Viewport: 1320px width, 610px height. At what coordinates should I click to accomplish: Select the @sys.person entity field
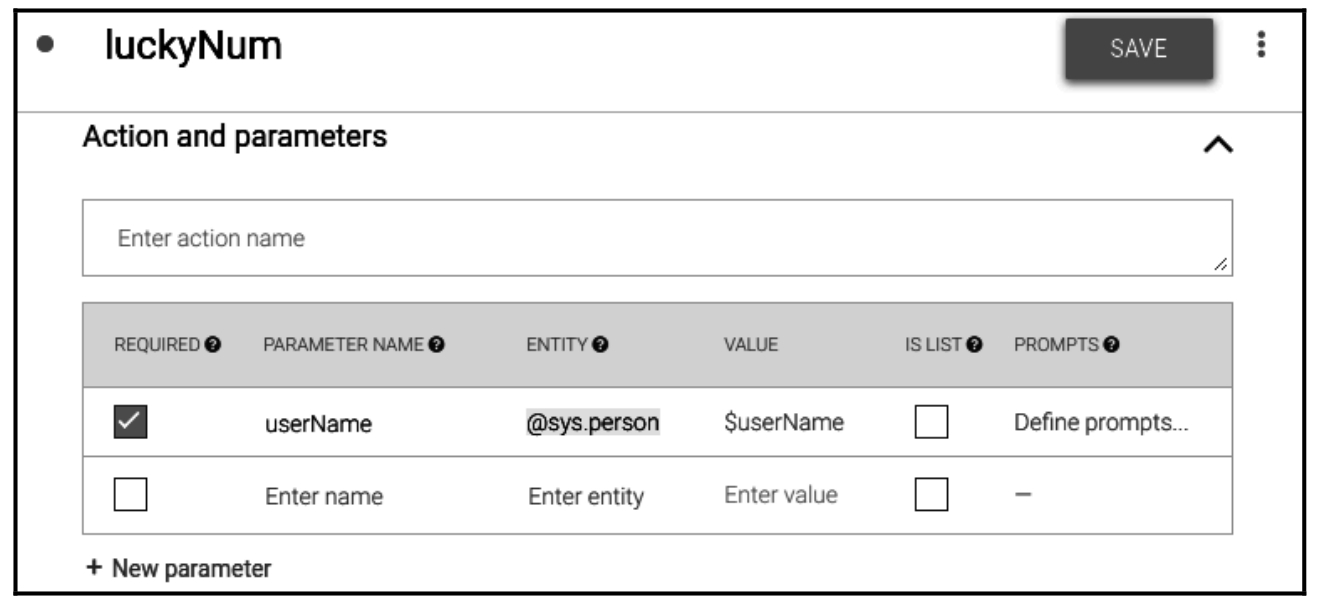593,423
